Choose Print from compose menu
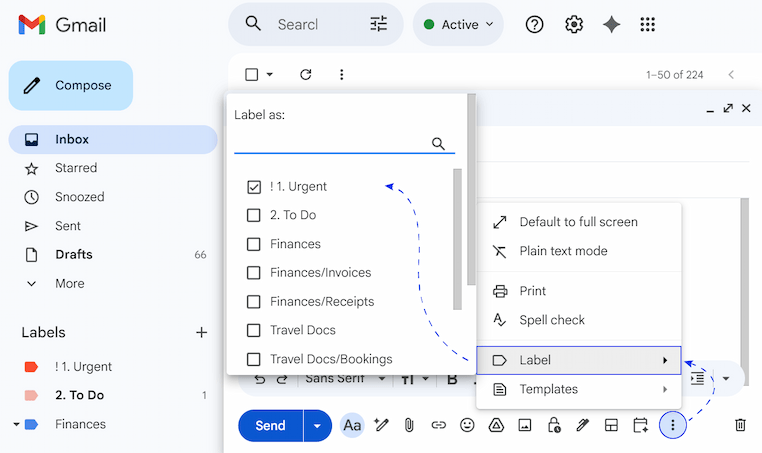The image size is (762, 453). click(x=579, y=291)
